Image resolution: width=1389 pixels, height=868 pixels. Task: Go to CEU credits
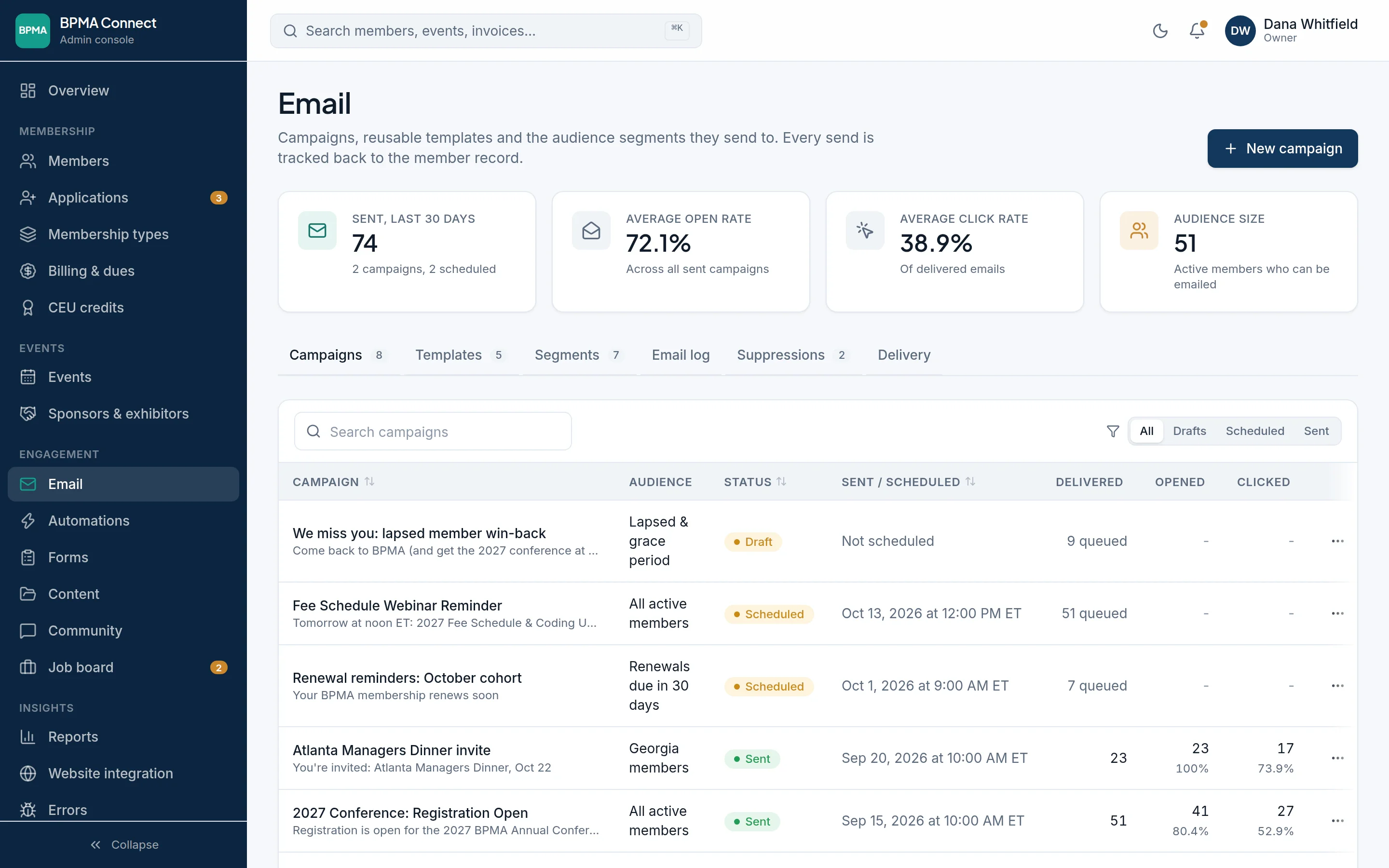click(123, 308)
